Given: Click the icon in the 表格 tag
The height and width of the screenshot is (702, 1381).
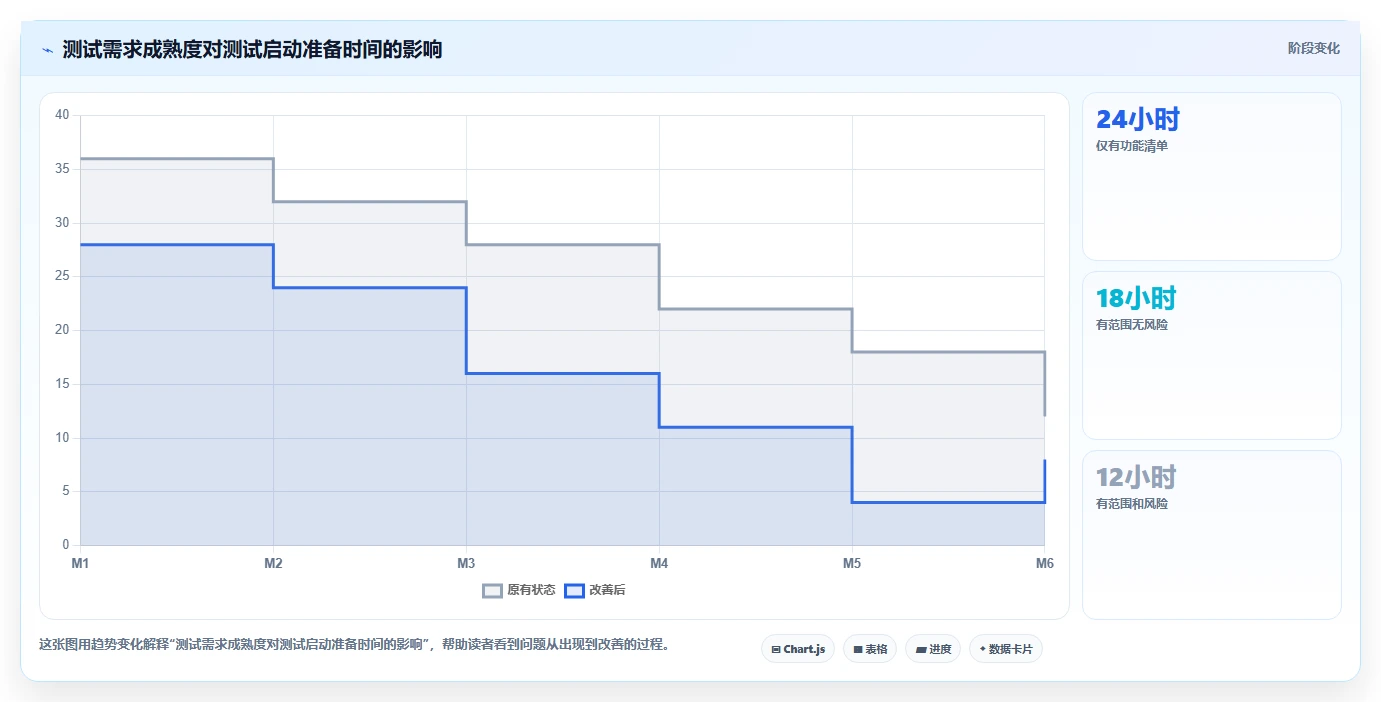Looking at the screenshot, I should point(858,650).
